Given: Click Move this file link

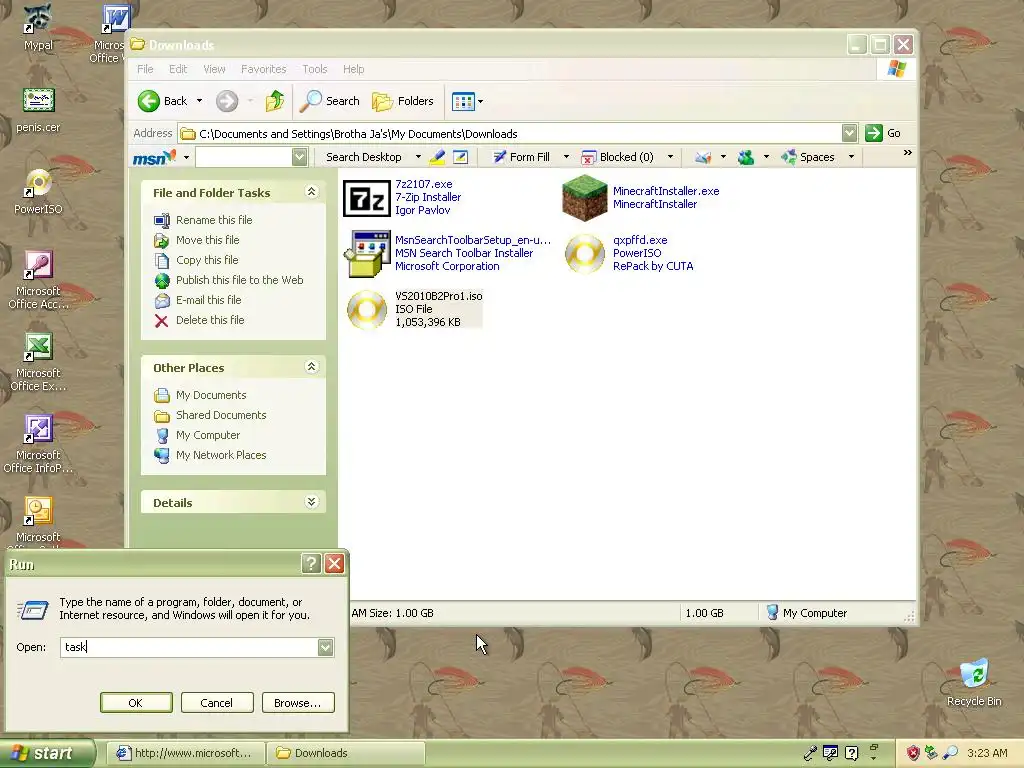Looking at the screenshot, I should (208, 240).
